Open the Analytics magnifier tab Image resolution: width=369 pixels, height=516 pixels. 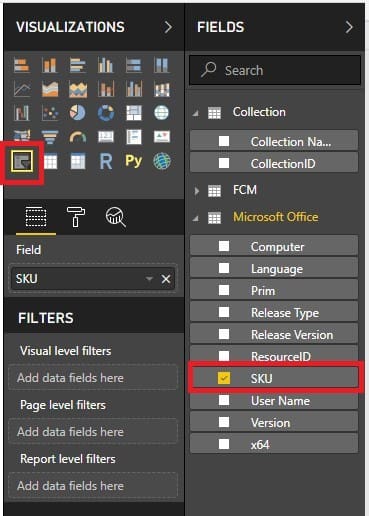(x=115, y=217)
